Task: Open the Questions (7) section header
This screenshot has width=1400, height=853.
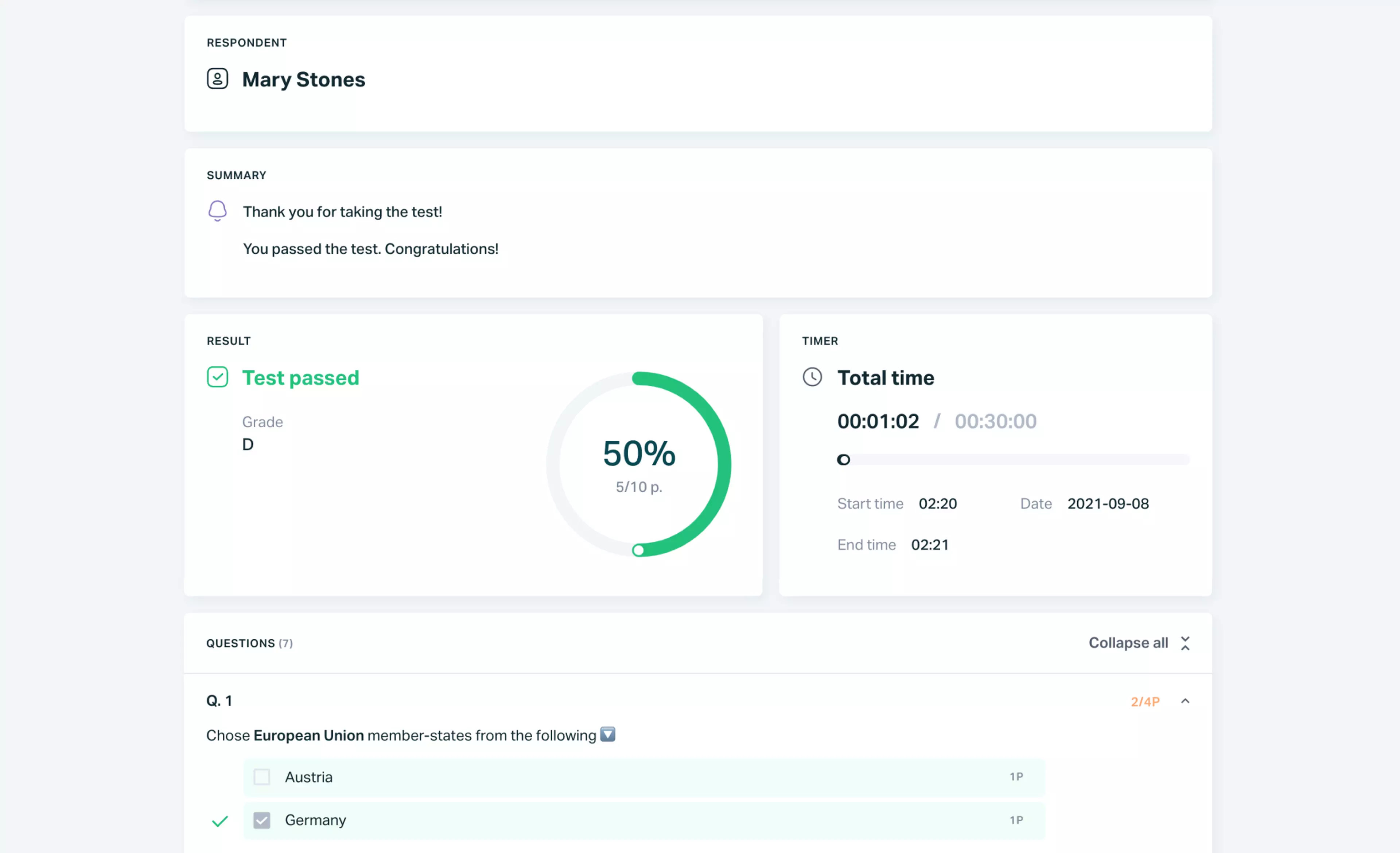Action: pyautogui.click(x=249, y=643)
